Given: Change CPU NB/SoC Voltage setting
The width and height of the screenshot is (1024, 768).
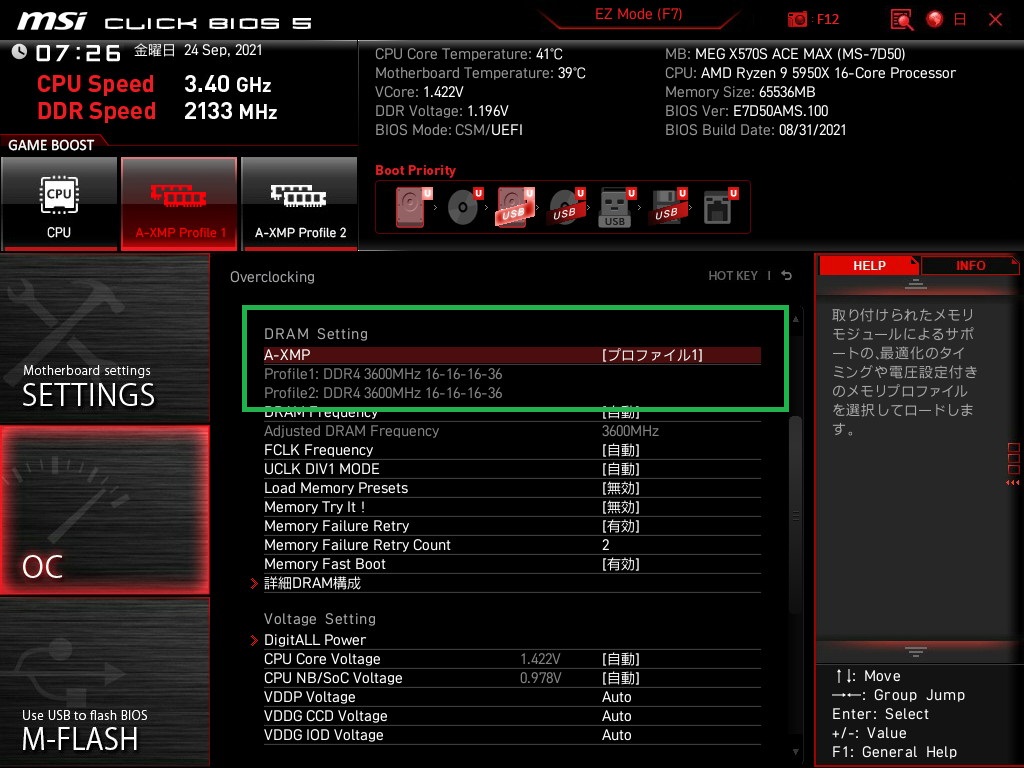Looking at the screenshot, I should tap(512, 678).
